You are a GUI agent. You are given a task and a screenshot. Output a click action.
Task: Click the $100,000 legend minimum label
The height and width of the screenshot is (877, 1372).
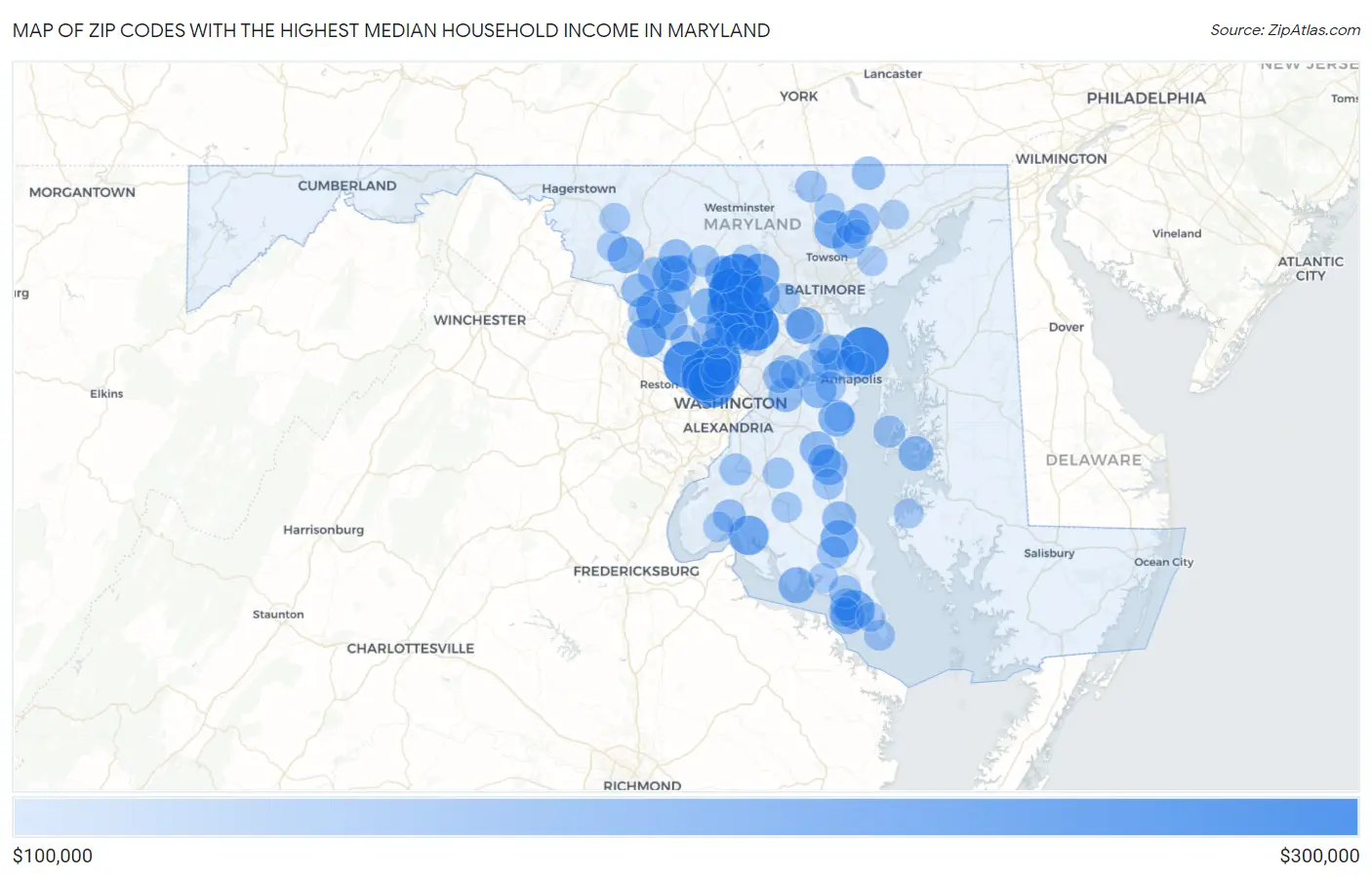(x=53, y=856)
